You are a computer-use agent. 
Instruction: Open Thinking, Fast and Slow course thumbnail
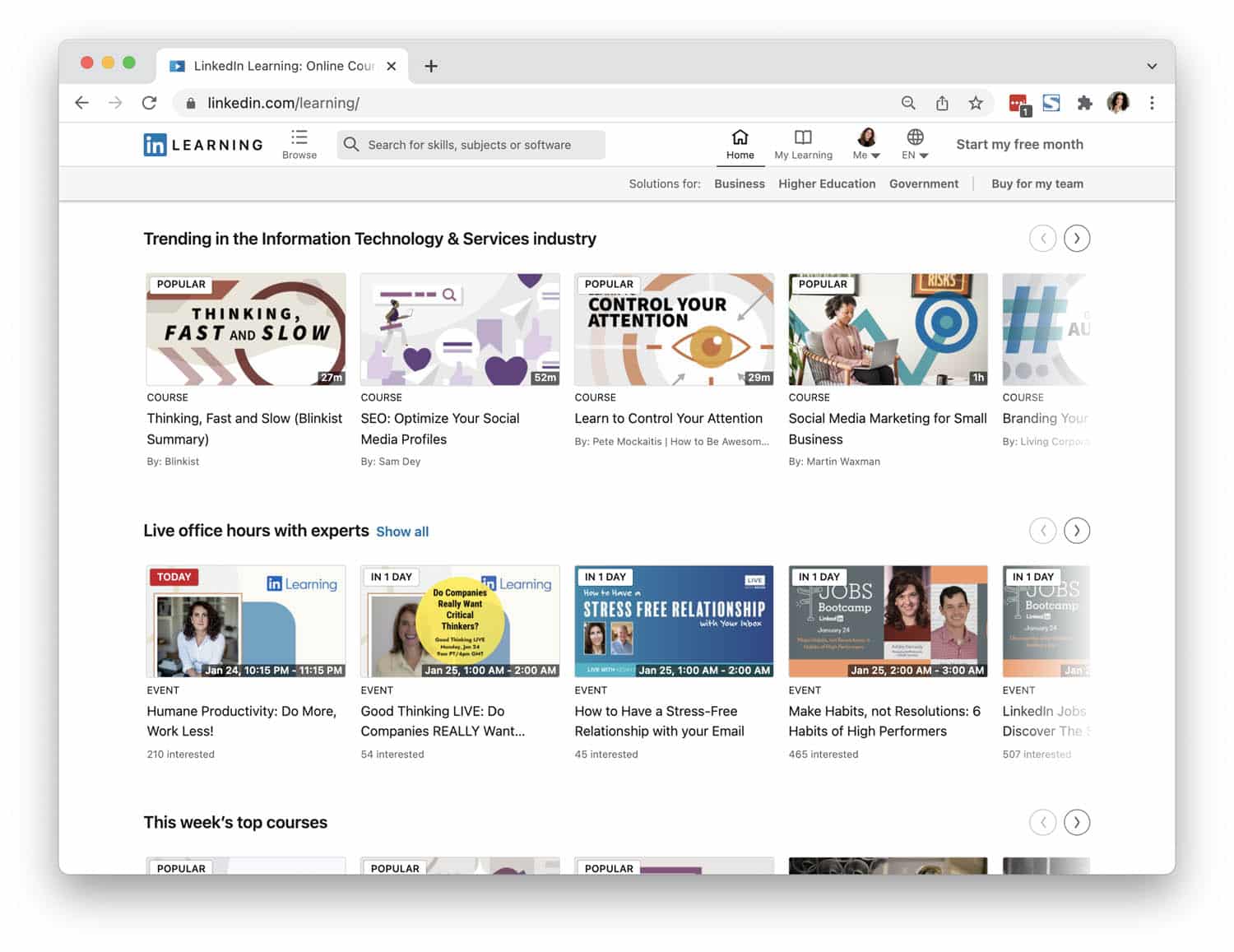(246, 329)
